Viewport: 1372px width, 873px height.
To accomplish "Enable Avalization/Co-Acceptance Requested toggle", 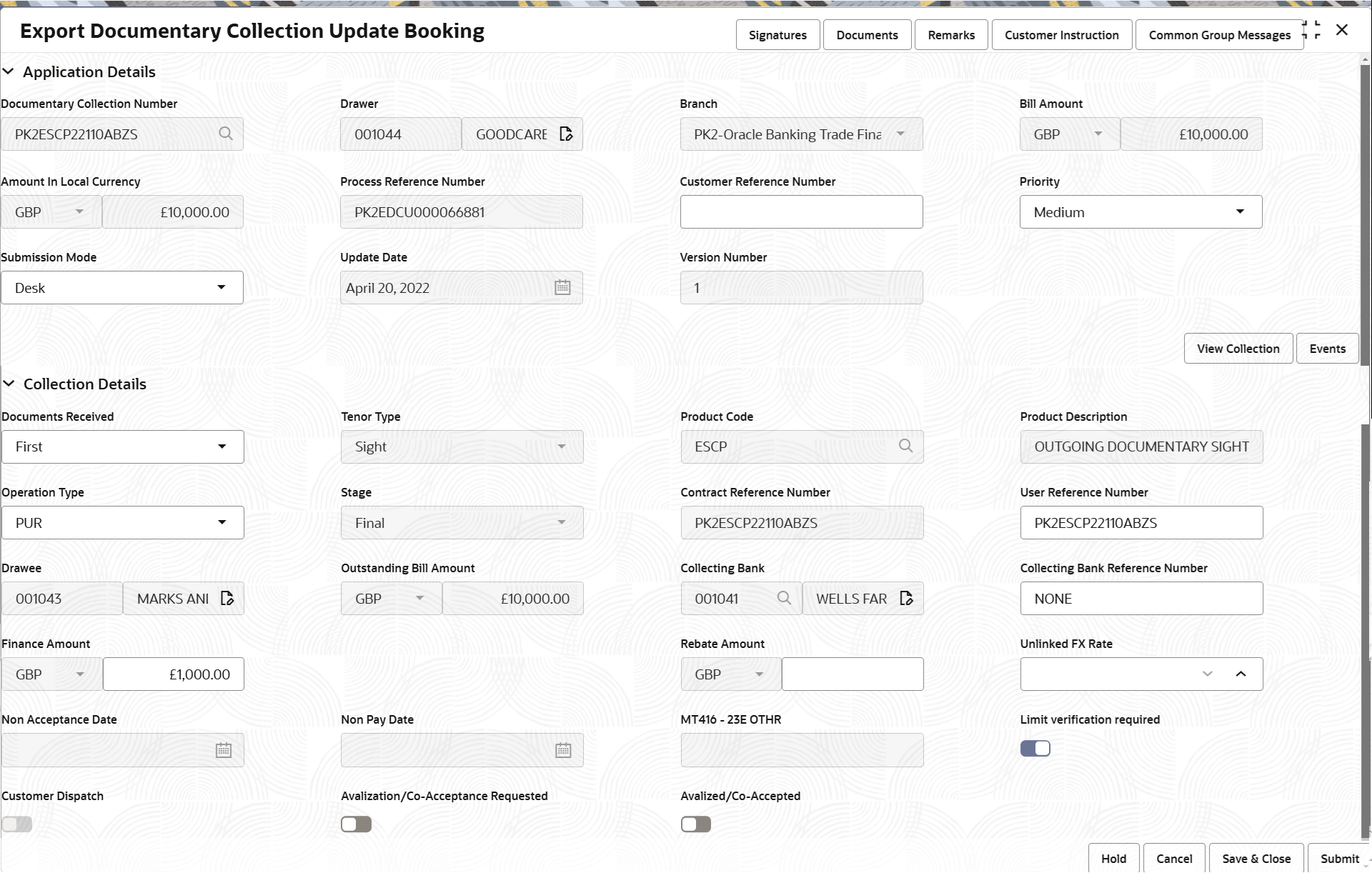I will pos(356,824).
